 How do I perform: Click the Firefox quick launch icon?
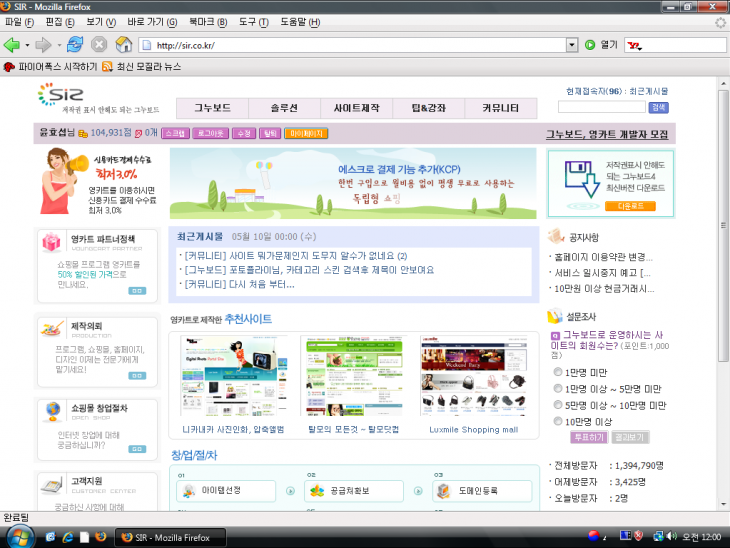[x=100, y=537]
